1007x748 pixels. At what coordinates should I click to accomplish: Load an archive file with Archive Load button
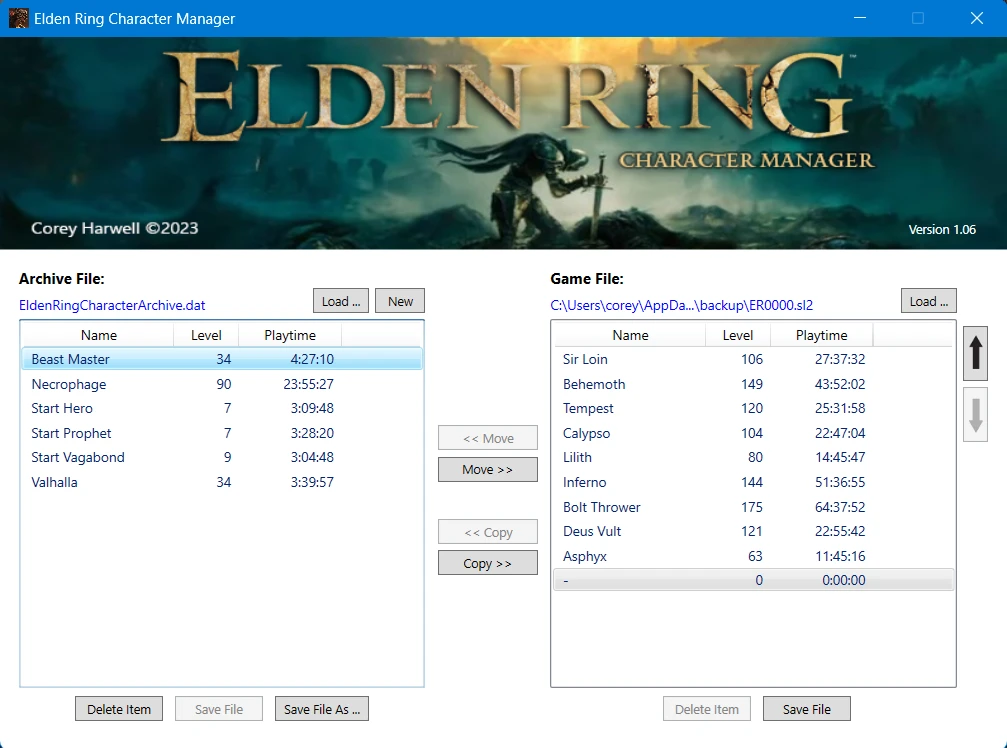coord(340,301)
